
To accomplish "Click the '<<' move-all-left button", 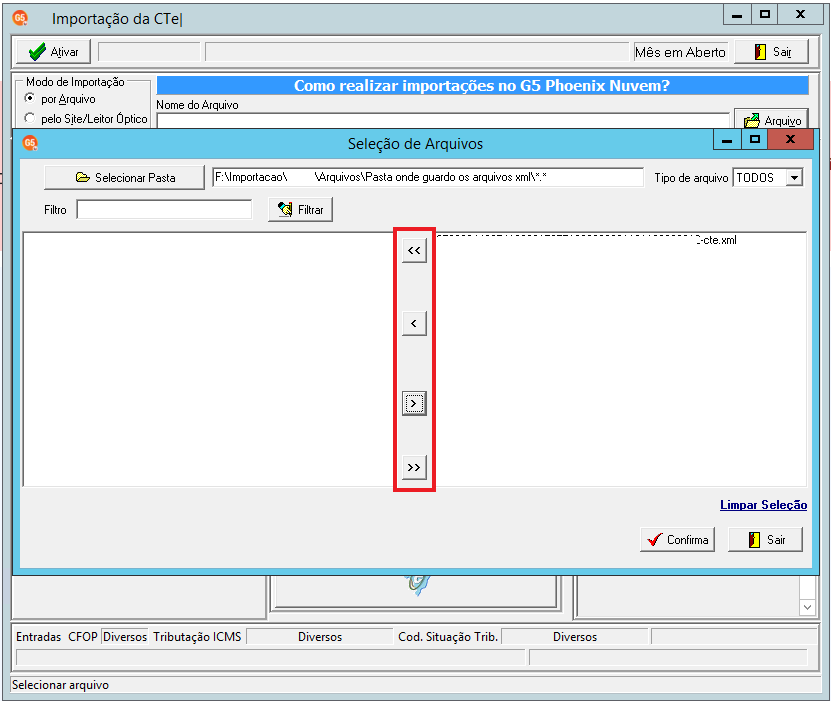I will click(414, 251).
